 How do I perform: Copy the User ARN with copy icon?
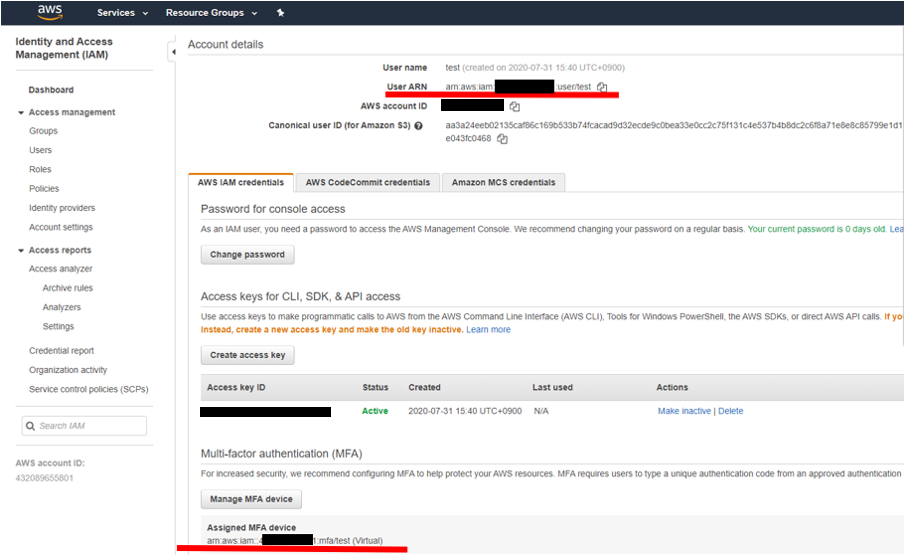[x=602, y=87]
